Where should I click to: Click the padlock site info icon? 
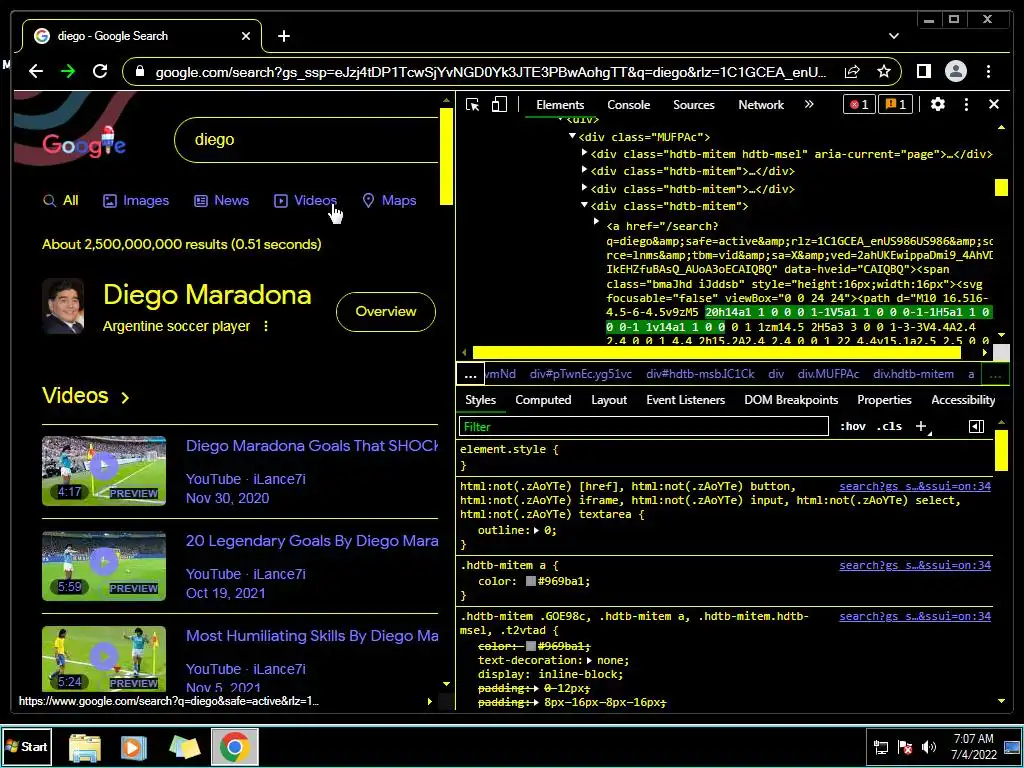click(140, 71)
